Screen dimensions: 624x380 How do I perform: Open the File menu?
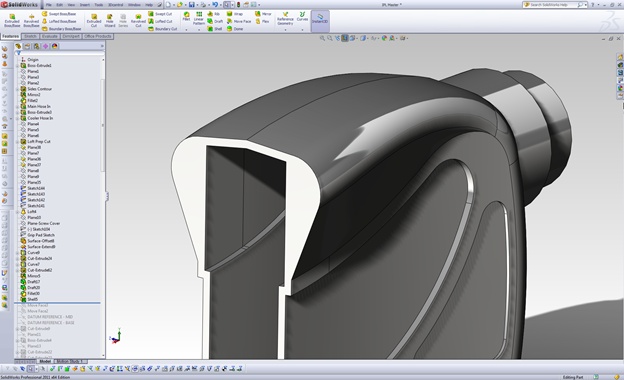tap(49, 5)
